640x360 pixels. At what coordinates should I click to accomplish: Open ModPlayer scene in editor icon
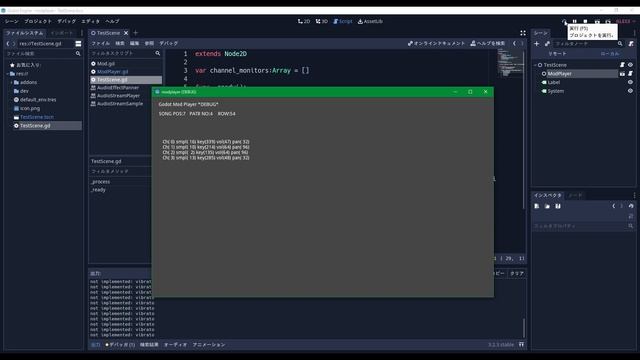[622, 74]
